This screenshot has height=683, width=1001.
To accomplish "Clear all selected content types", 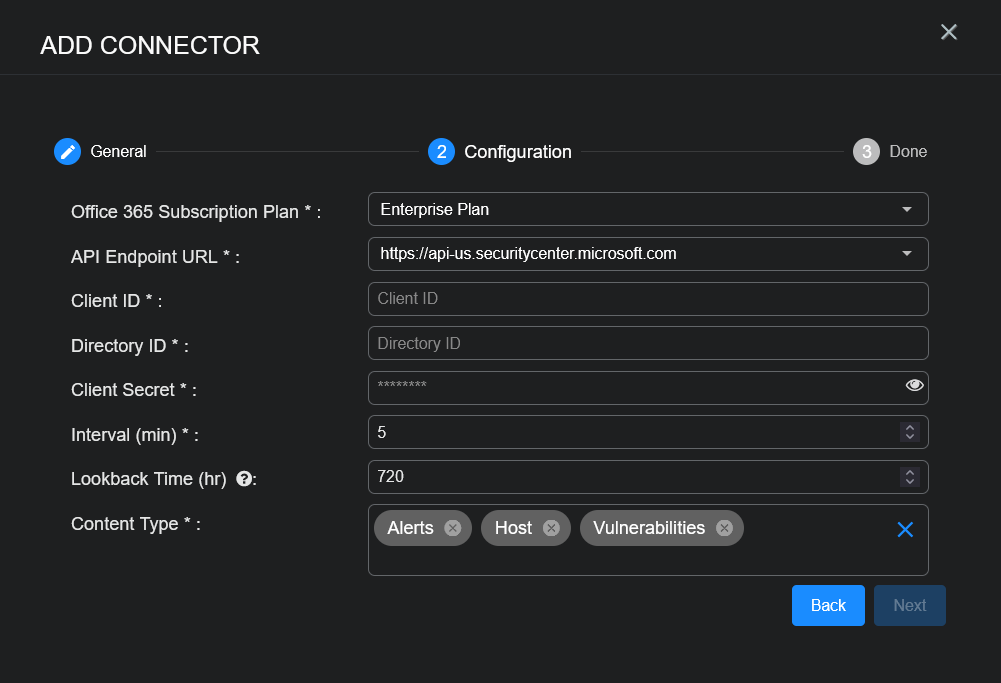I will click(905, 530).
